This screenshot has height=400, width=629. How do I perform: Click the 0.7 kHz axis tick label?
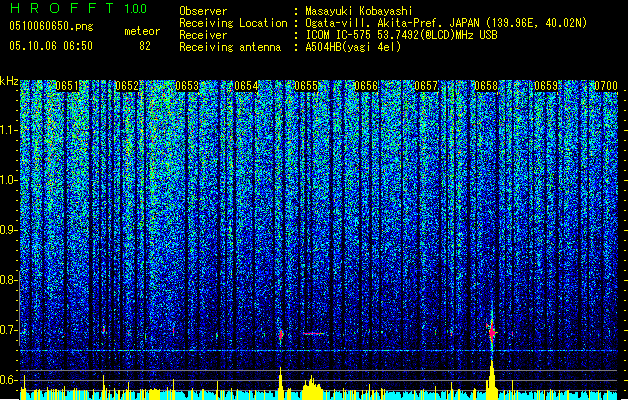[x=8, y=330]
